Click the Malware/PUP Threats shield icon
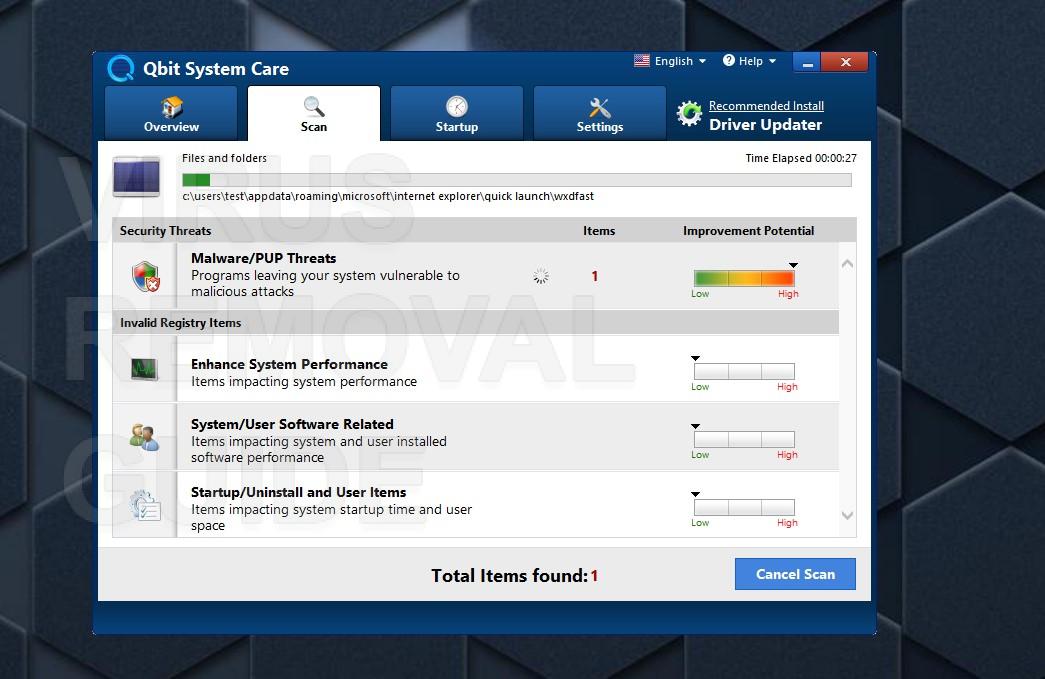 (145, 276)
